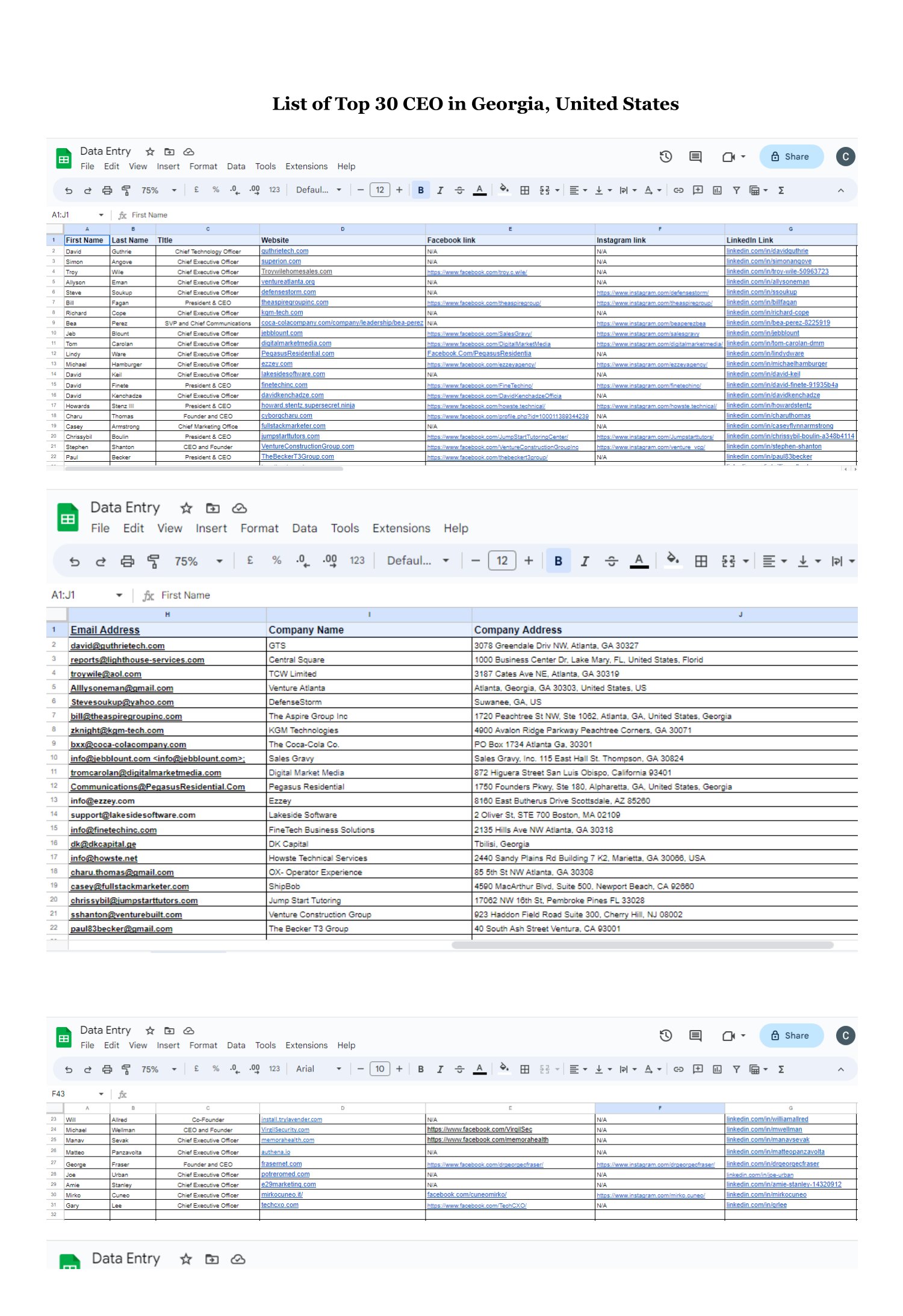Open the Tools menu in the middle enlarged screenshot
The image size is (903, 1316).
(345, 529)
